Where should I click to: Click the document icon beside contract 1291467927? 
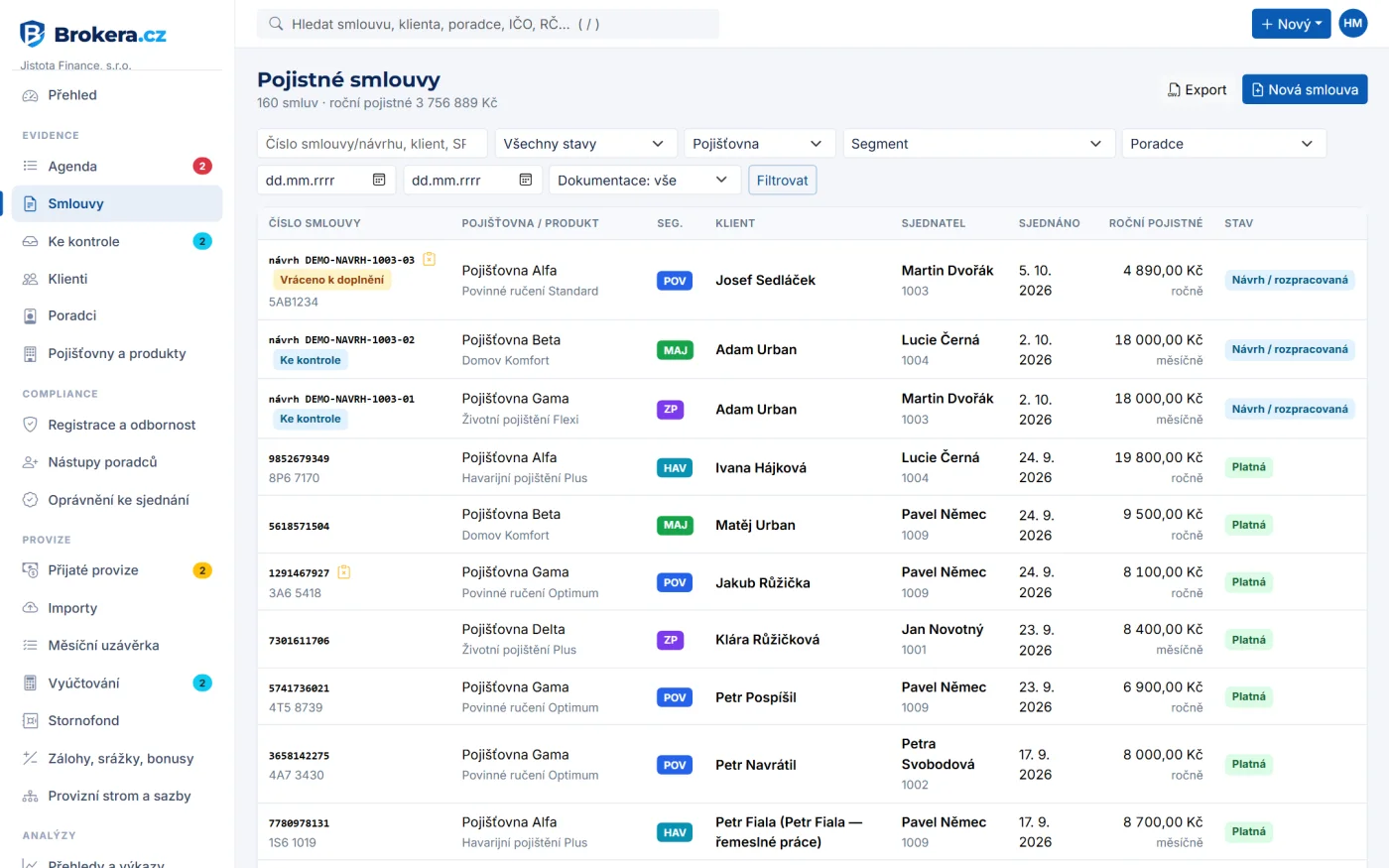point(344,572)
